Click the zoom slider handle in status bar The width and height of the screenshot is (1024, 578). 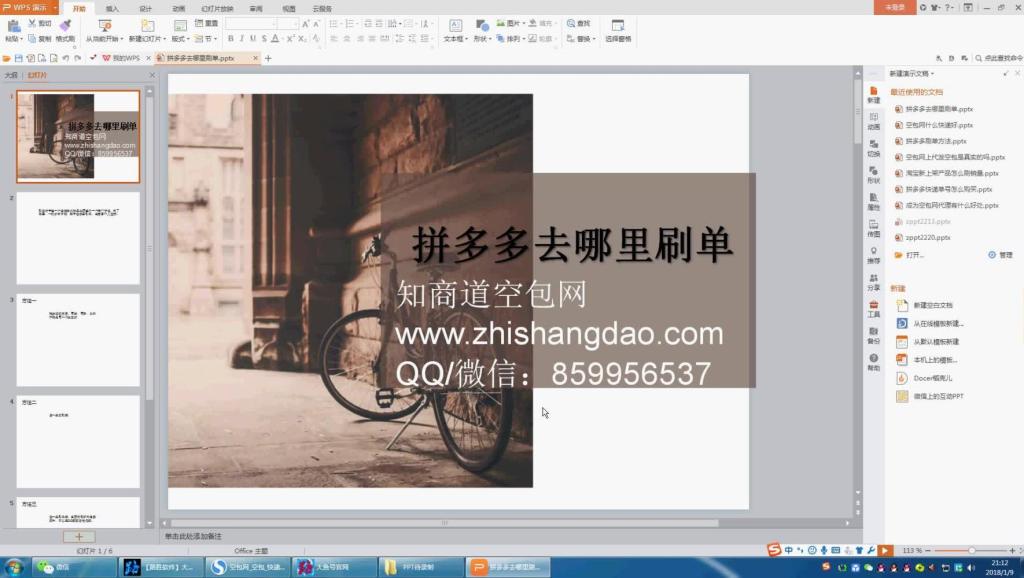click(971, 551)
